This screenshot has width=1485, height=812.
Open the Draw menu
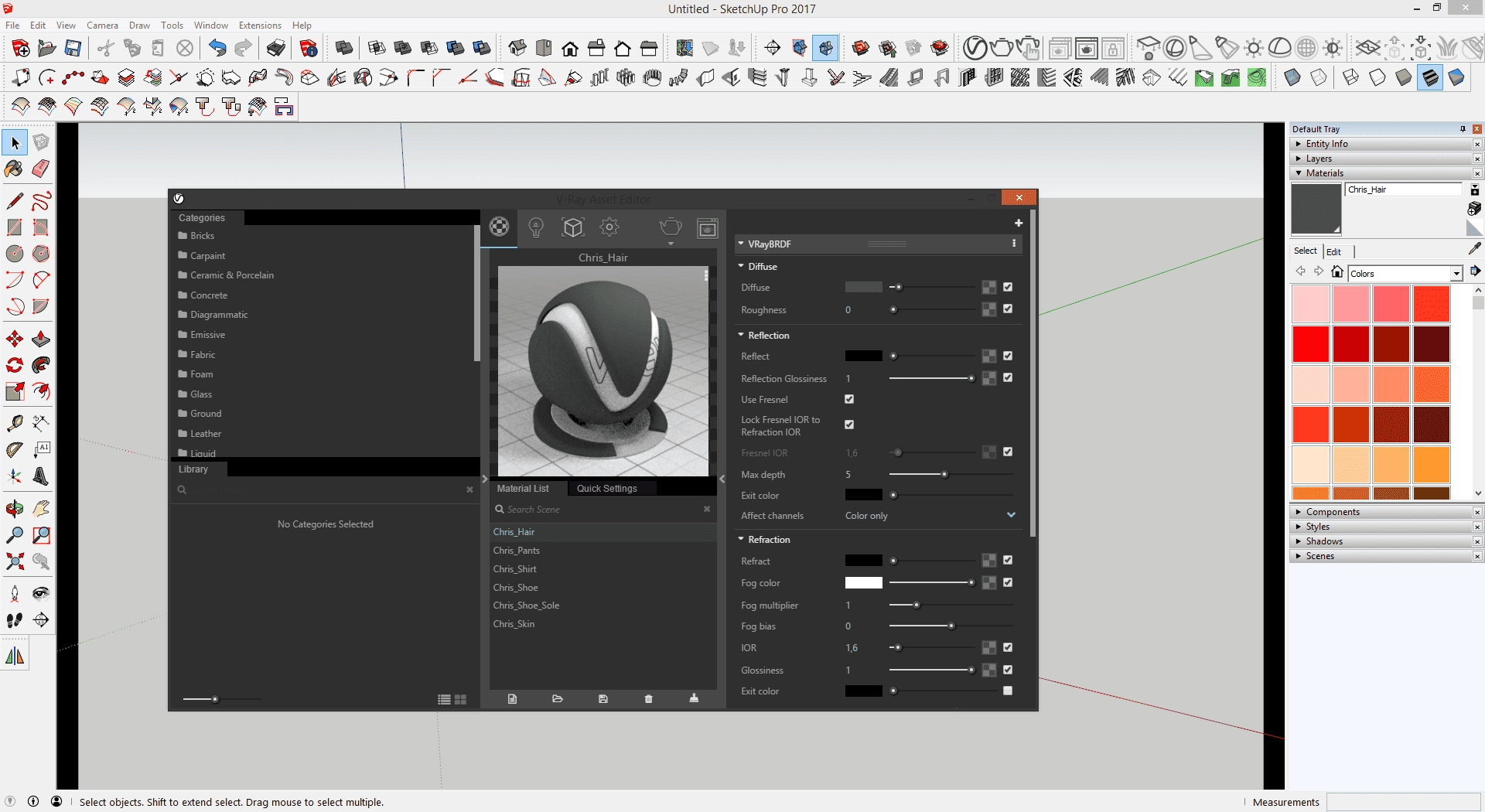point(139,26)
